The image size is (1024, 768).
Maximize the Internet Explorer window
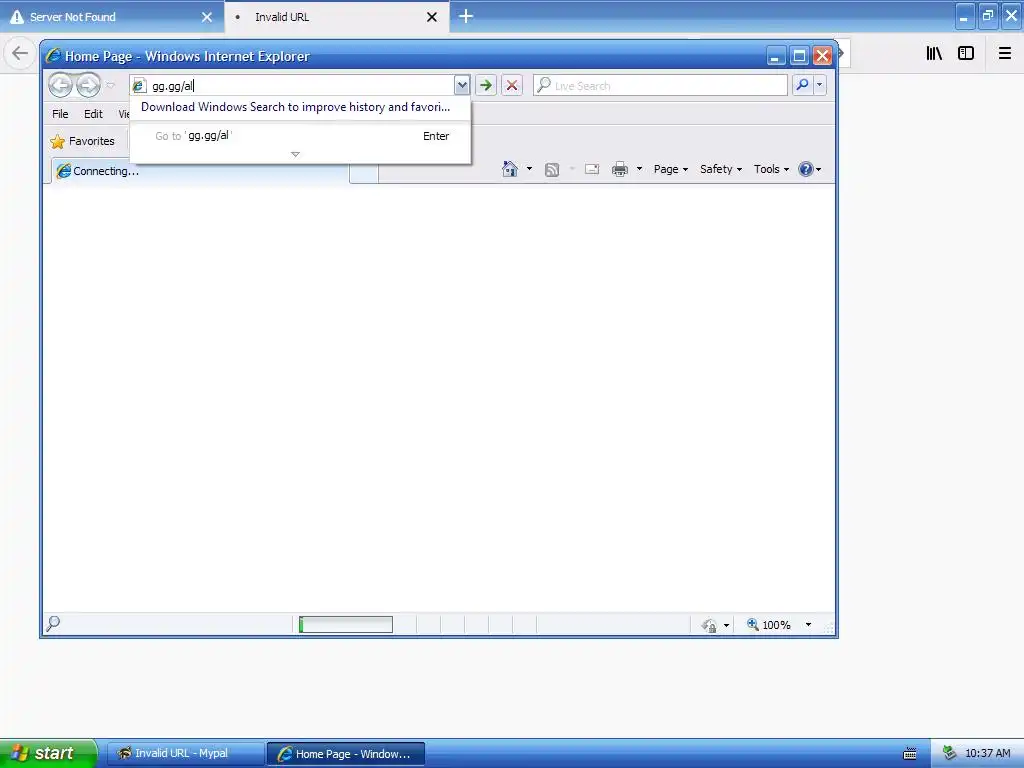click(799, 56)
